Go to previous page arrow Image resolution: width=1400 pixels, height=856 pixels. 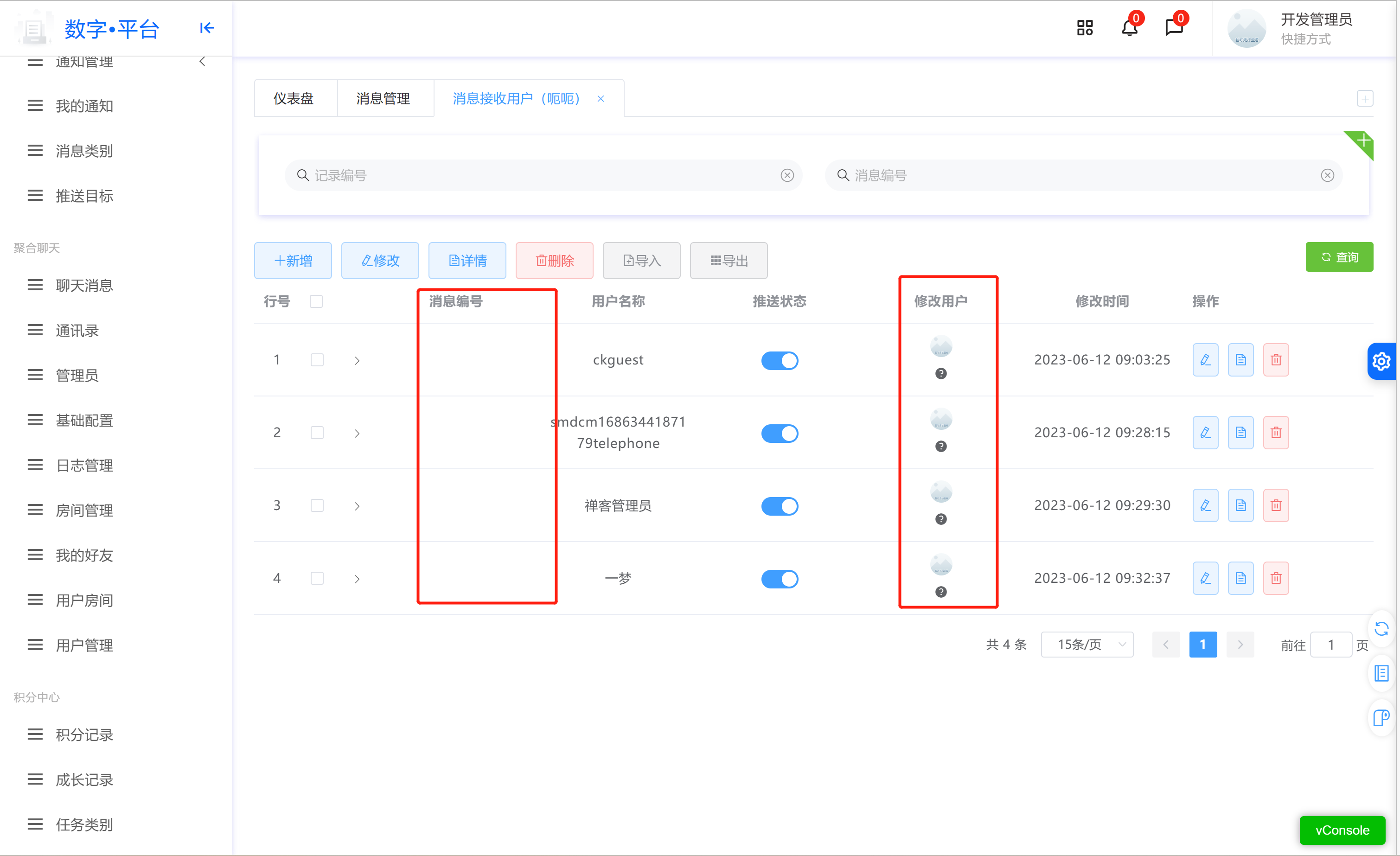point(1166,644)
